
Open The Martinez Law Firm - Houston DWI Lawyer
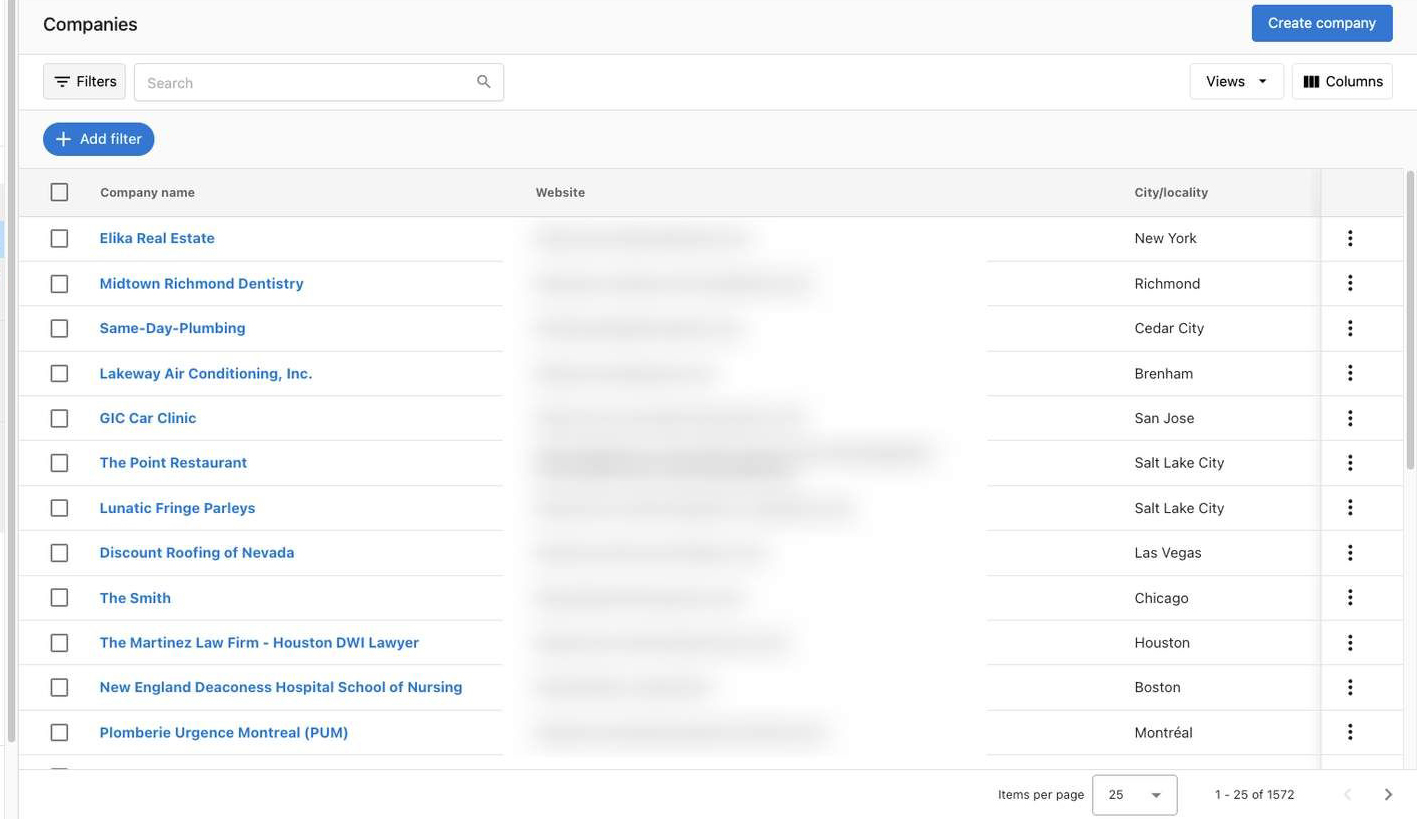[259, 643]
